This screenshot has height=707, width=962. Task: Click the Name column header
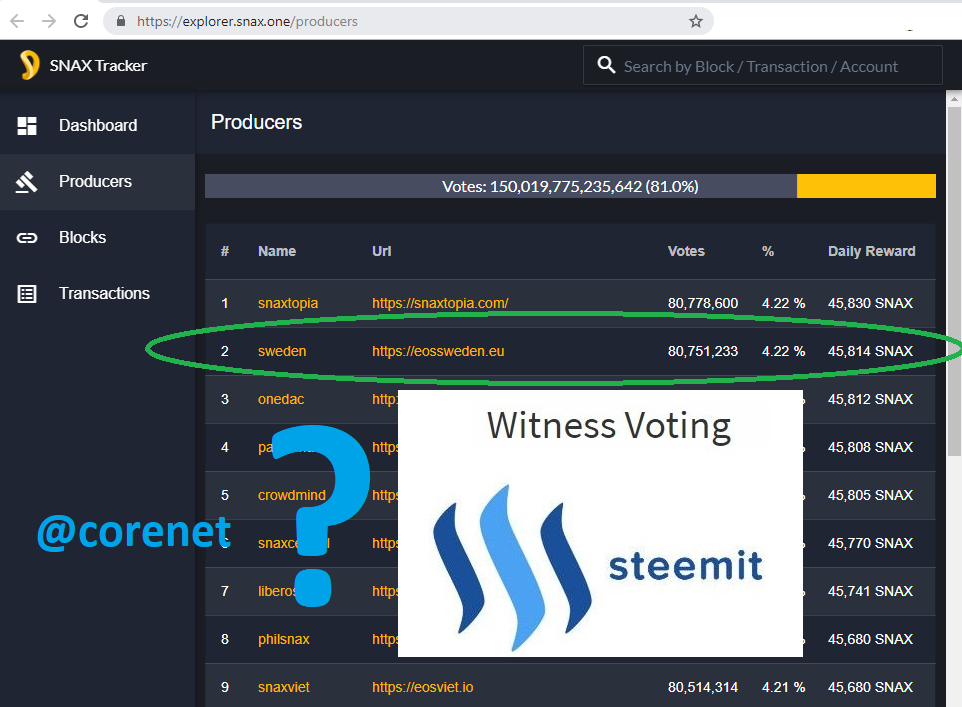click(x=277, y=252)
